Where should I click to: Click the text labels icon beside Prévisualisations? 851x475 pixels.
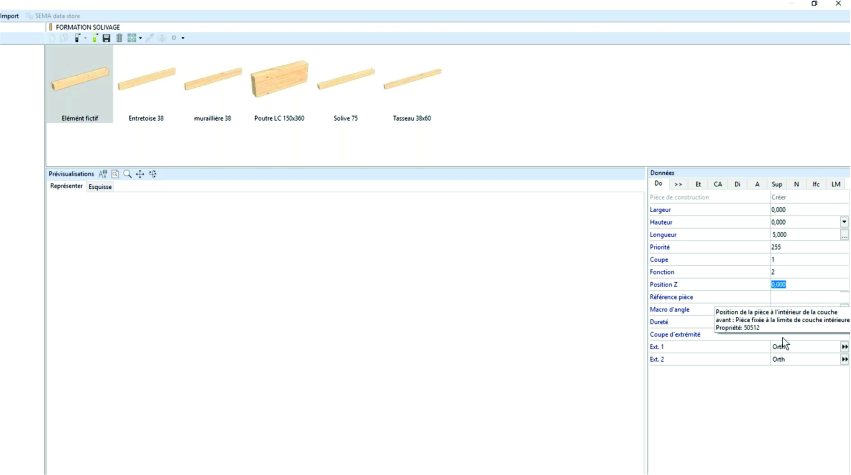click(103, 174)
